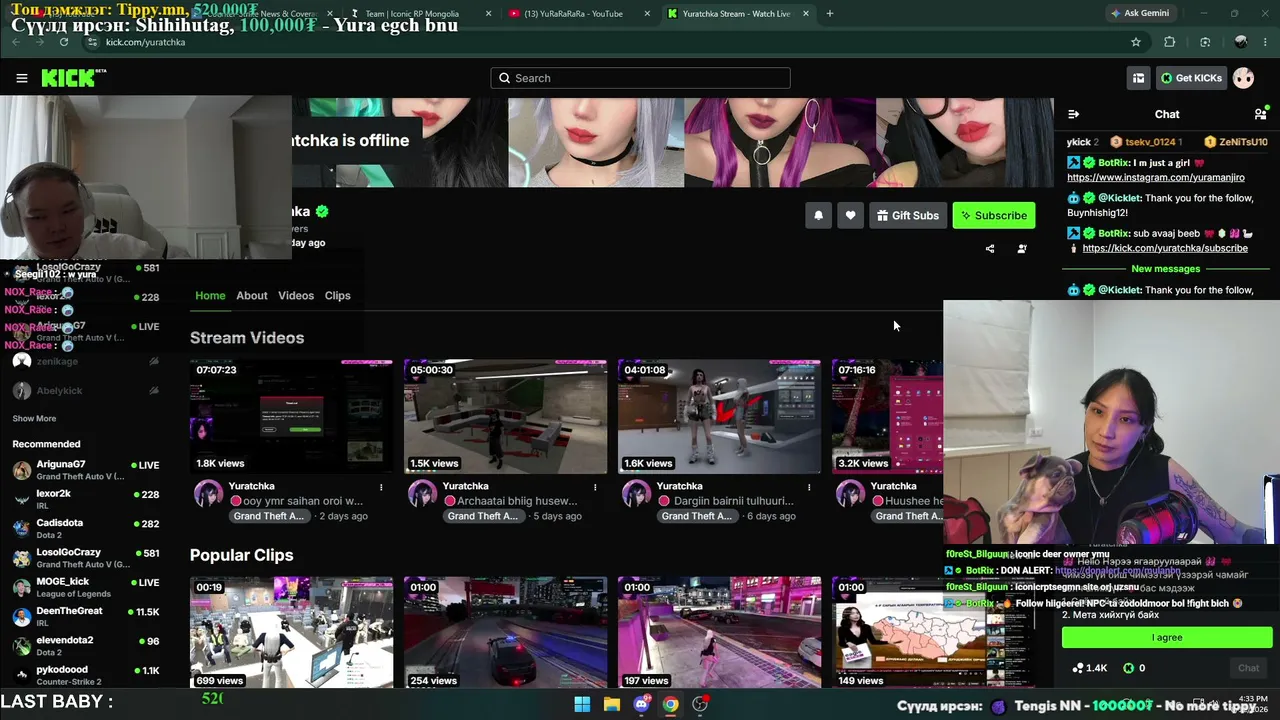This screenshot has width=1280, height=720.
Task: Open recommended channel DeenTheGreat
Action: pyautogui.click(x=85, y=616)
